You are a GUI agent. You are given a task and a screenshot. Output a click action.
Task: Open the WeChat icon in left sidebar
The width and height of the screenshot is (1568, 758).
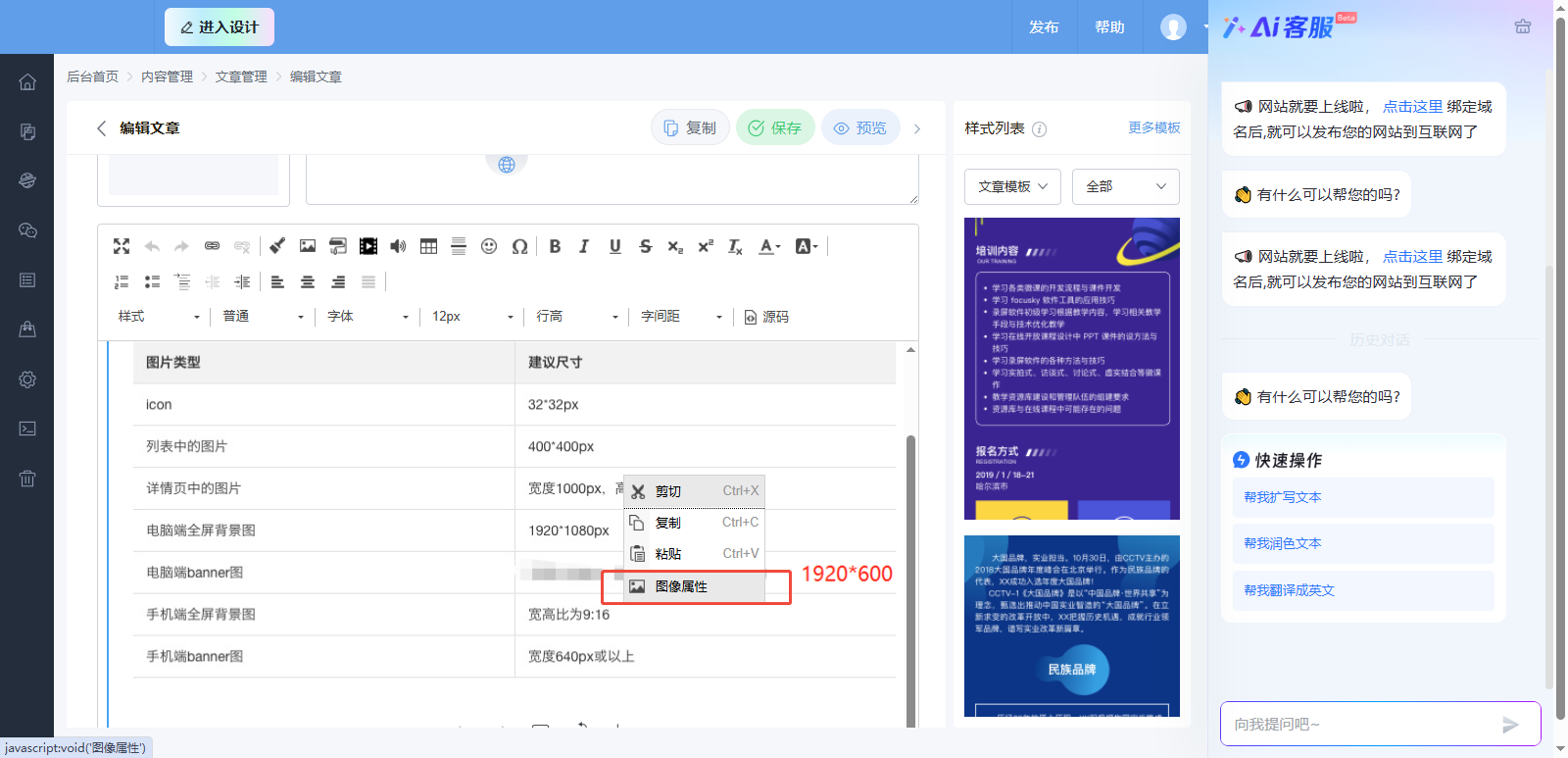tap(27, 230)
